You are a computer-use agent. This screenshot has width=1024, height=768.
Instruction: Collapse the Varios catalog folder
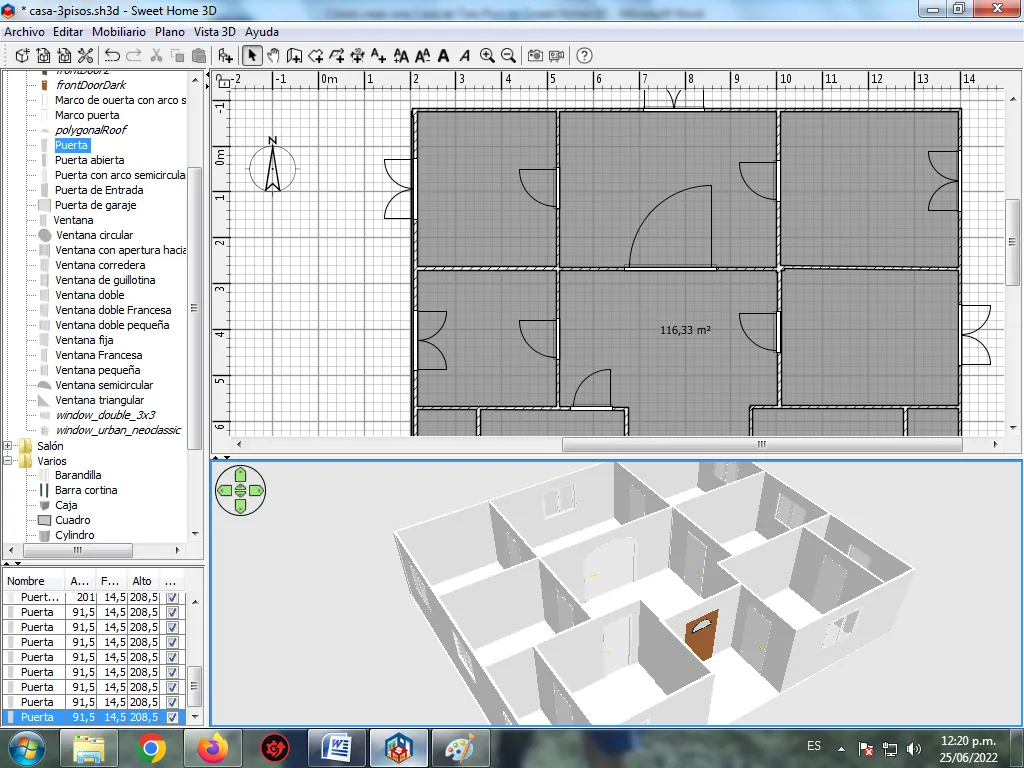tap(8, 461)
